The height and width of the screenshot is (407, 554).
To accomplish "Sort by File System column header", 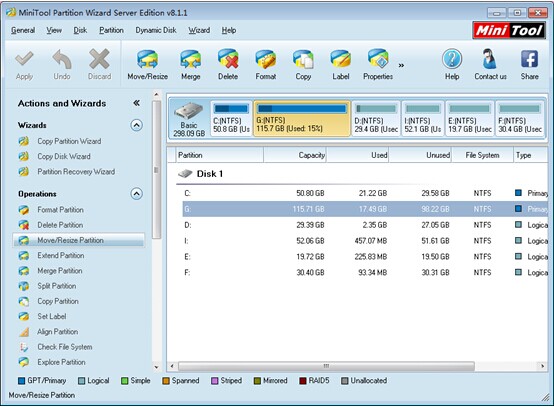I will [482, 155].
